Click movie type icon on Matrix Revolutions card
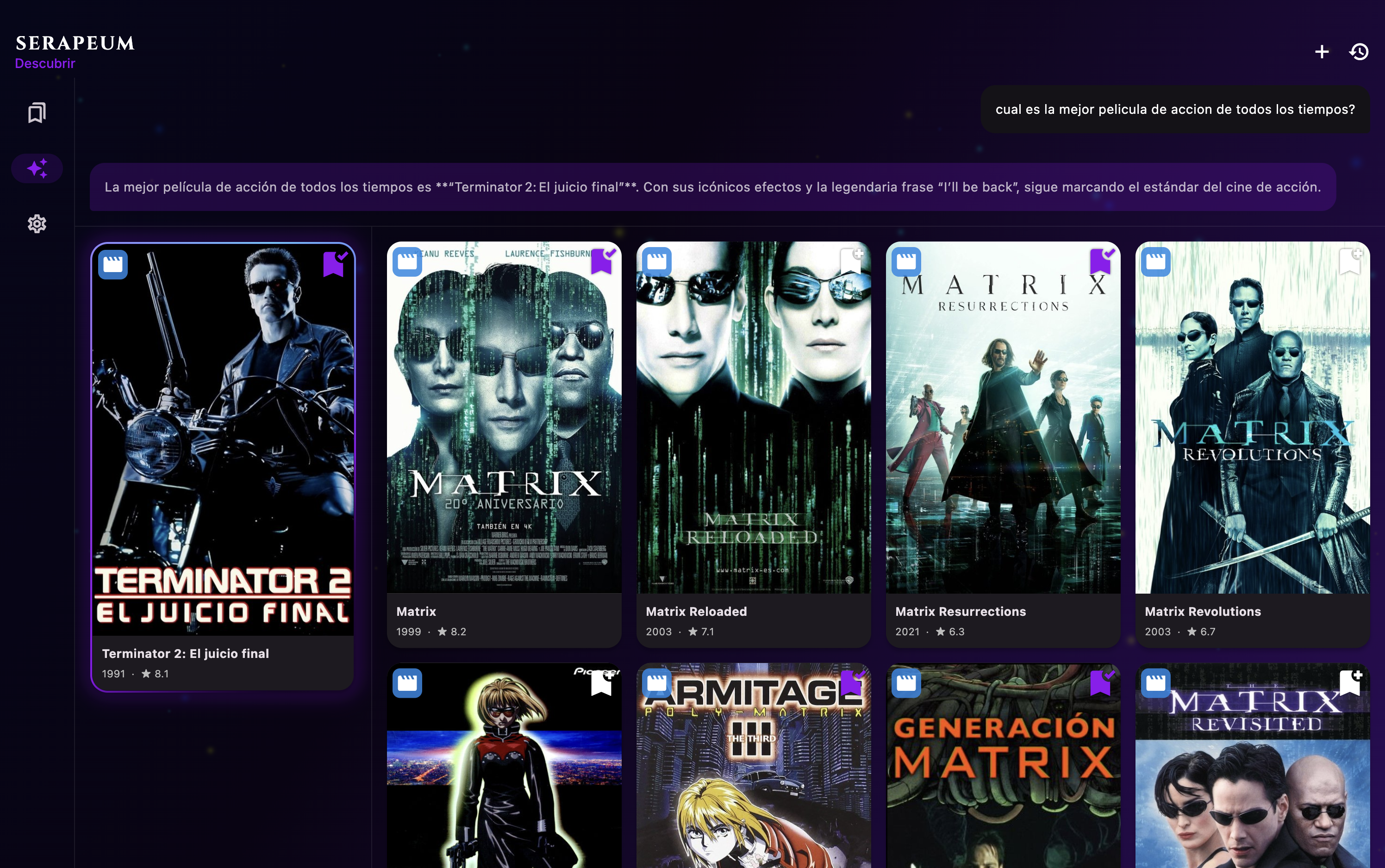Viewport: 1385px width, 868px height. (1156, 262)
